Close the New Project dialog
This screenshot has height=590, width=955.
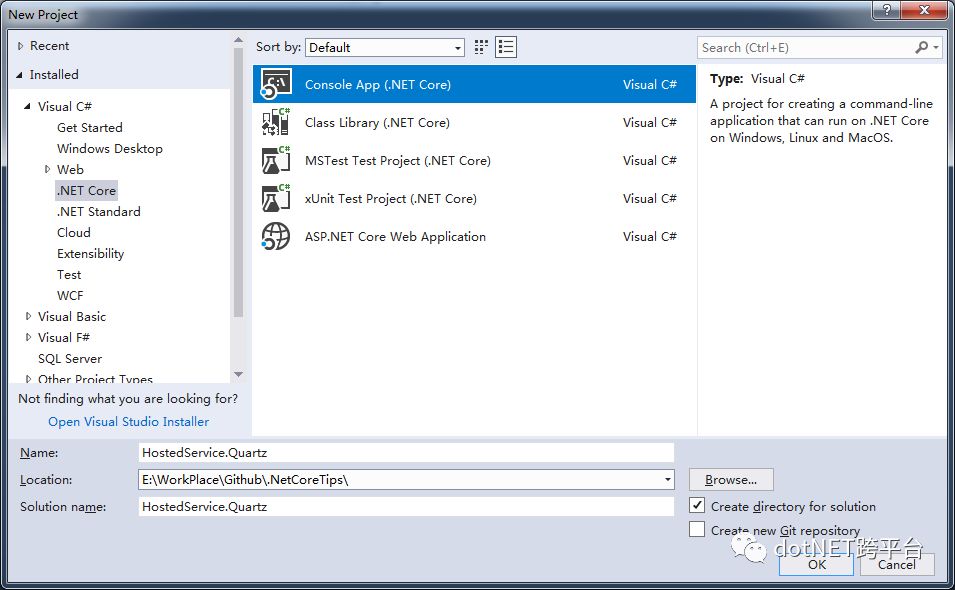point(924,10)
